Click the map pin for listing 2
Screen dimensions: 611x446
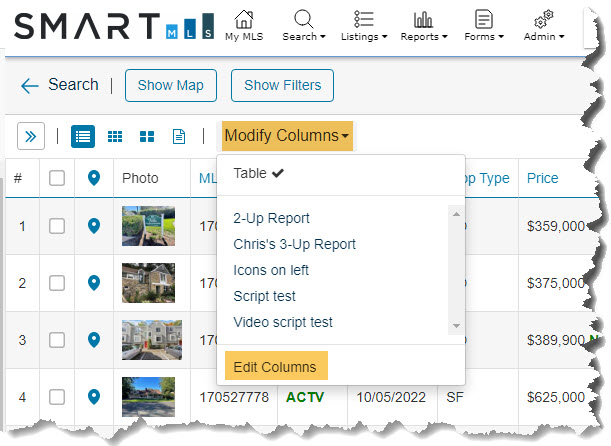point(94,283)
